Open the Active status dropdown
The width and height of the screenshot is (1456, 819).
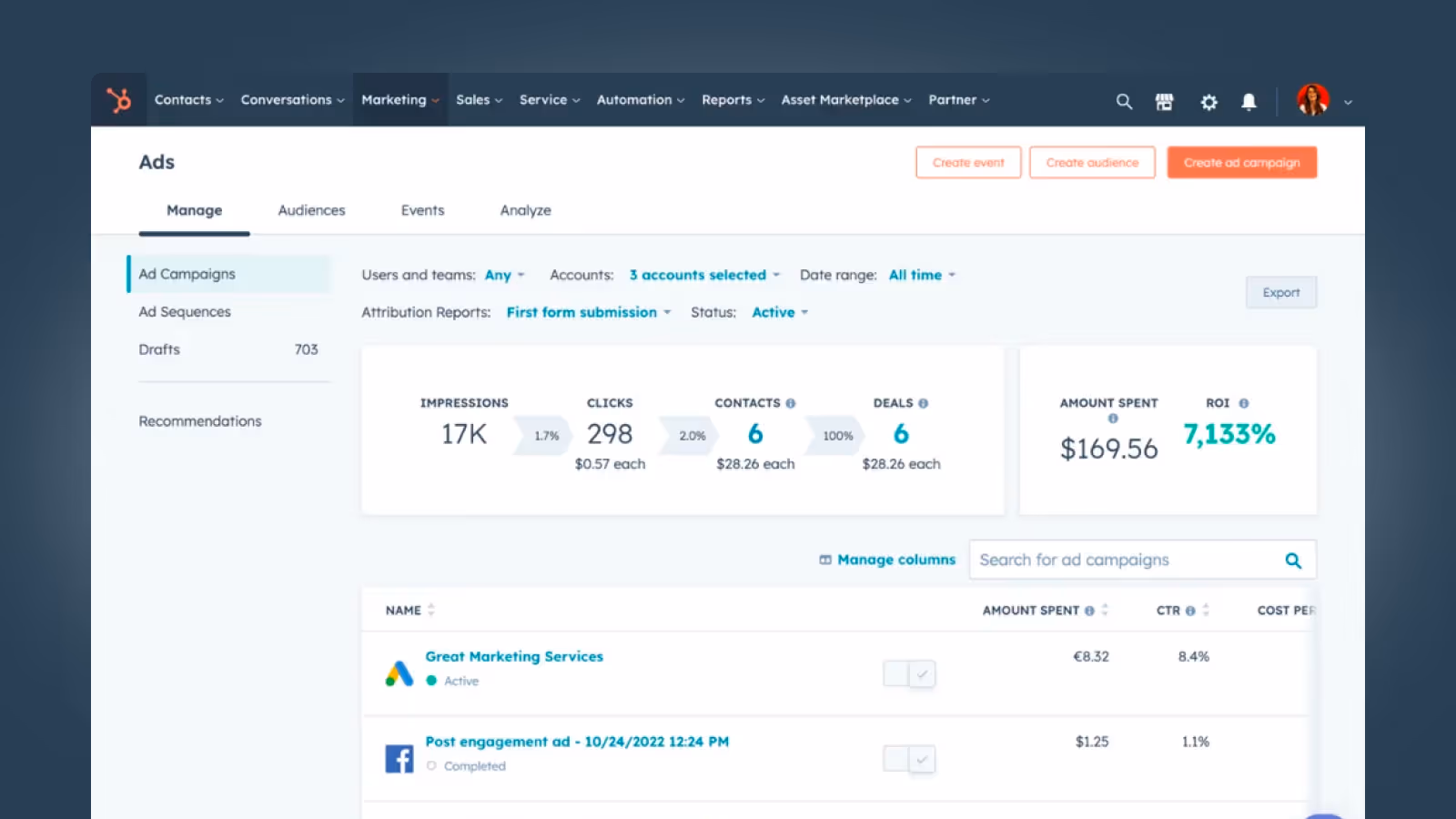point(780,312)
